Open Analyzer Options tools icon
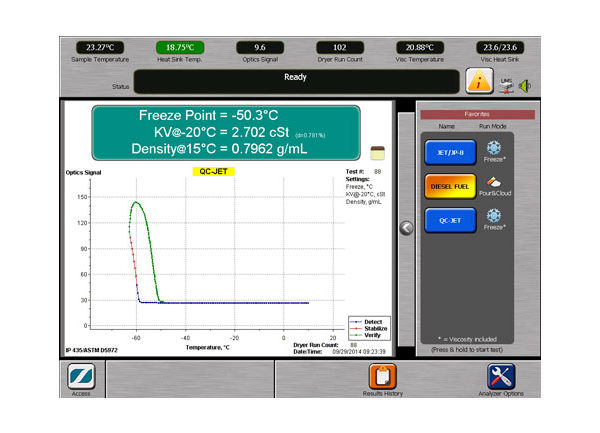This screenshot has width=600, height=433. (x=501, y=377)
